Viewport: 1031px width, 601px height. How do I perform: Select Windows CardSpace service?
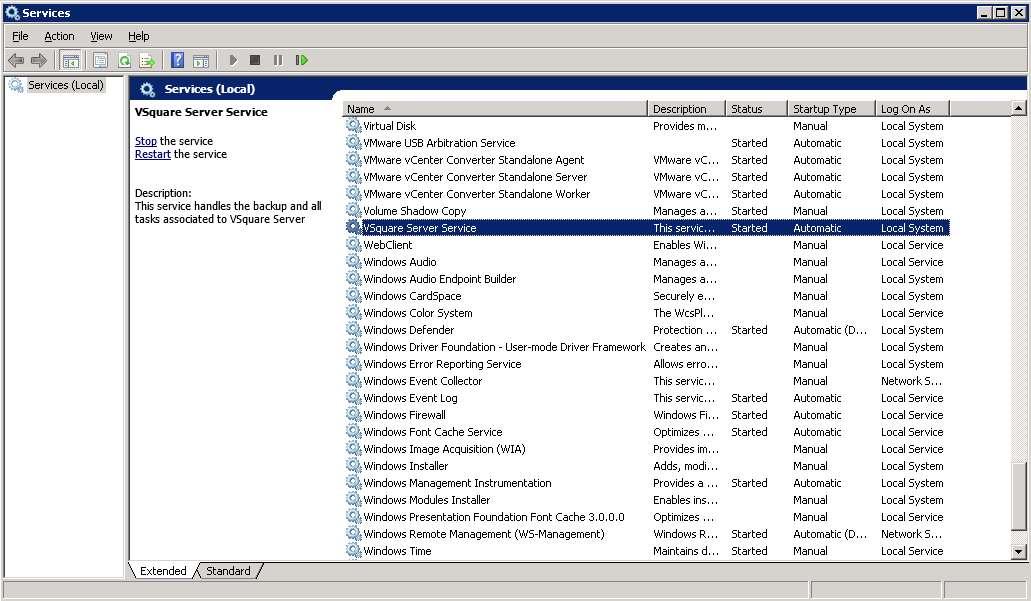pyautogui.click(x=647, y=296)
